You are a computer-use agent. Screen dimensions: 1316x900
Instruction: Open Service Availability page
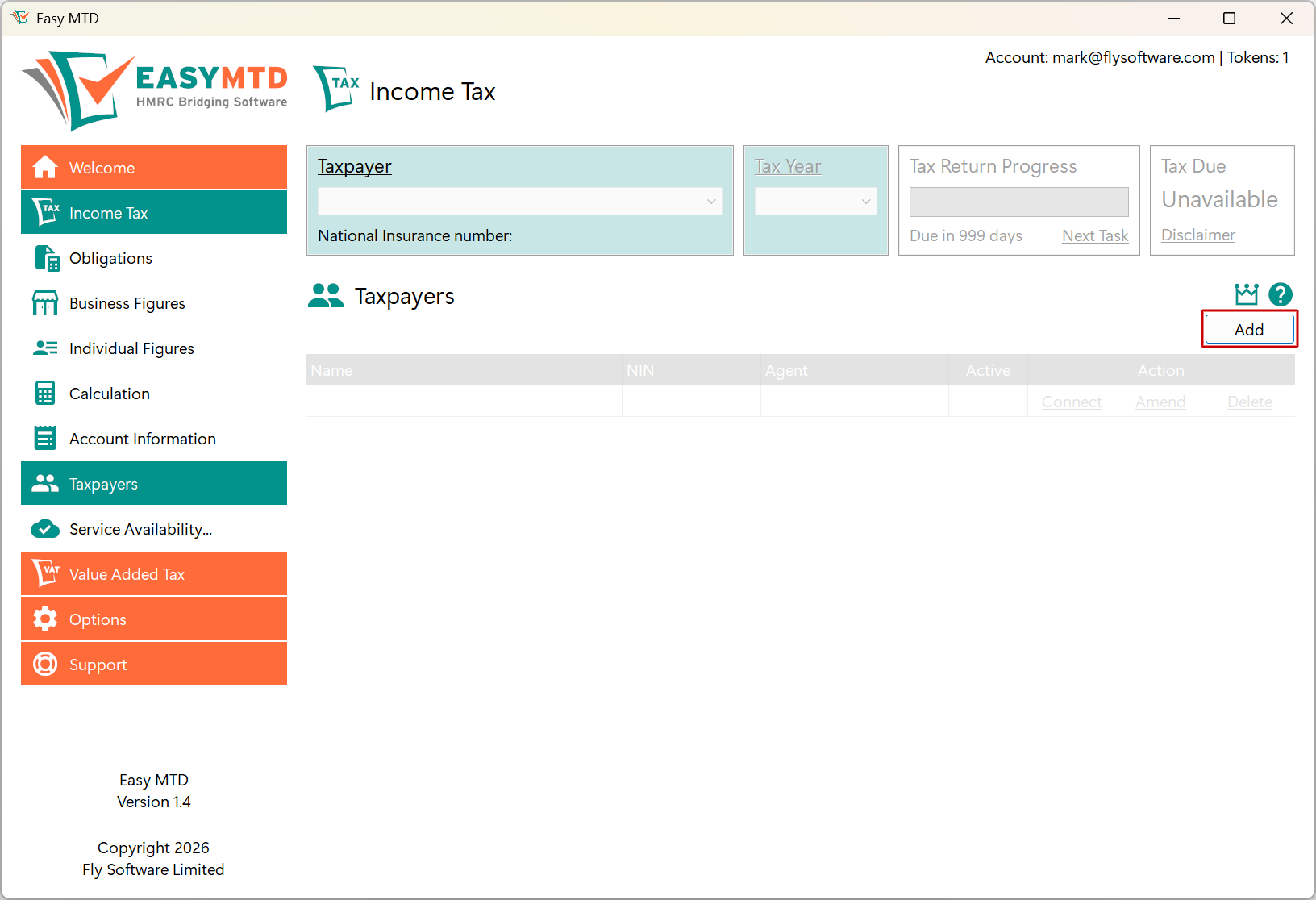point(154,529)
